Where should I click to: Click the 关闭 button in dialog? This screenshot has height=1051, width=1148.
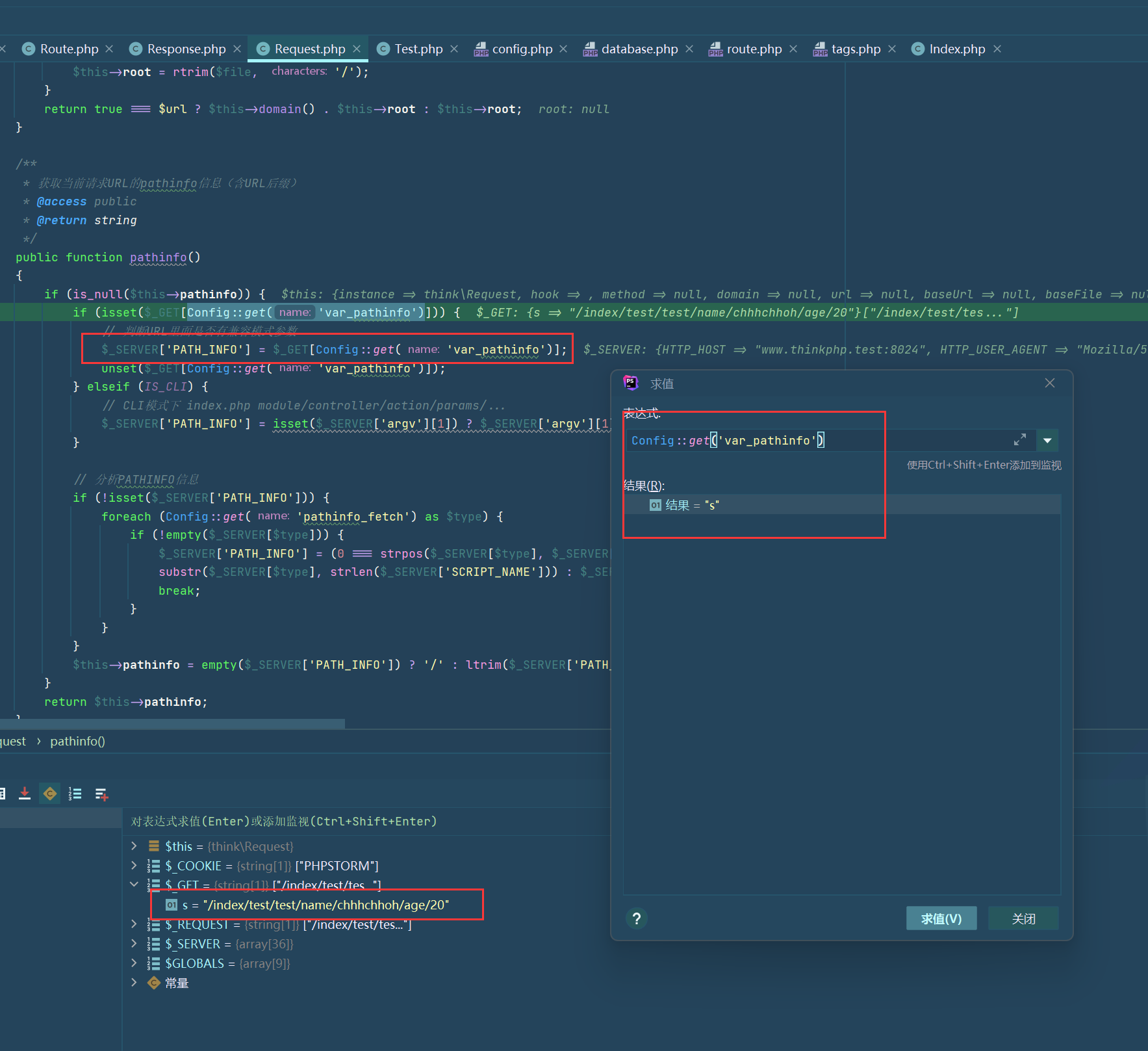pos(1023,918)
